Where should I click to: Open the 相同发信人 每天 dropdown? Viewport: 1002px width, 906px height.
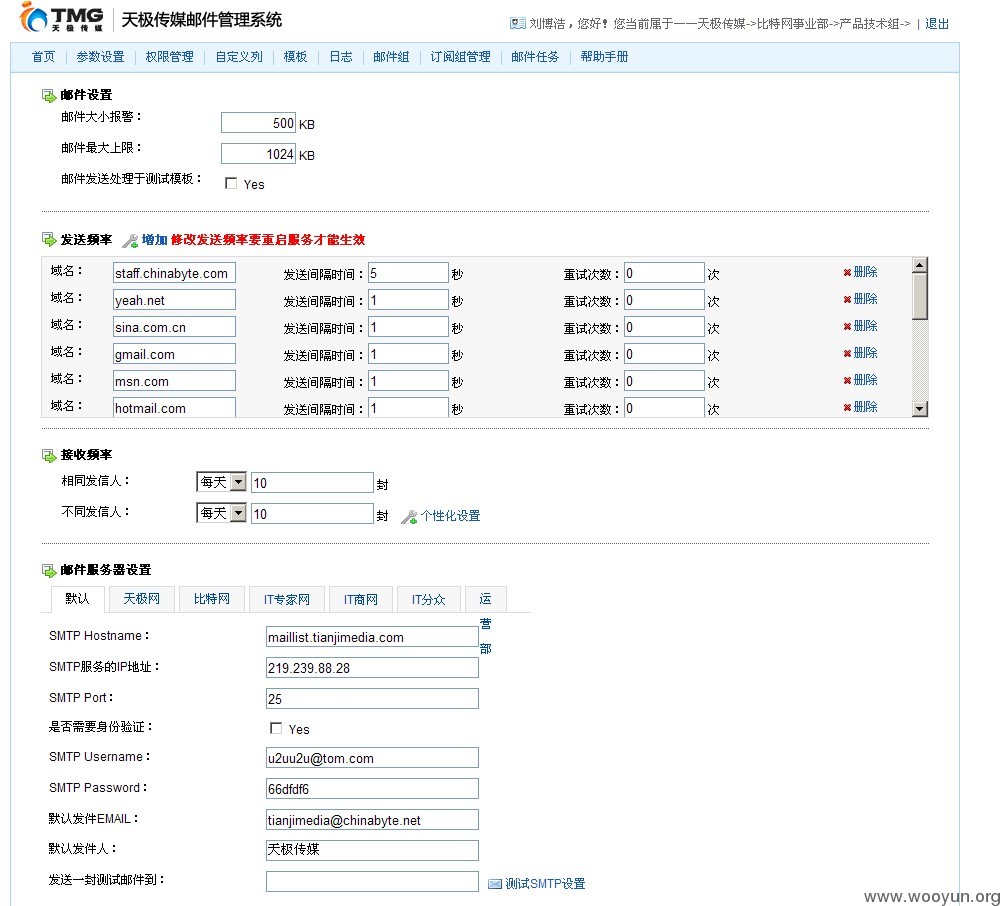tap(220, 482)
